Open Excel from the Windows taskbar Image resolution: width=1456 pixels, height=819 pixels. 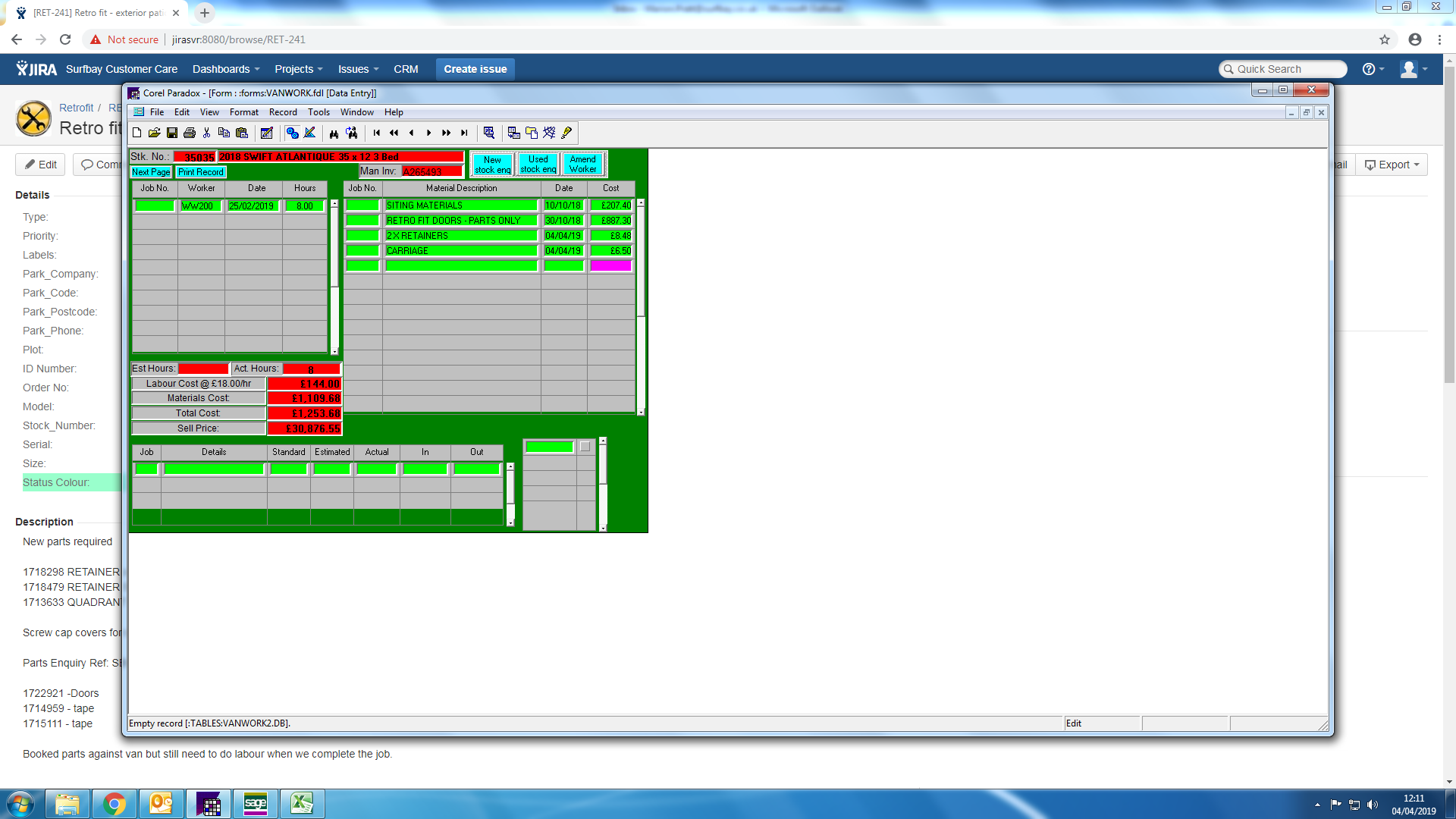[302, 804]
